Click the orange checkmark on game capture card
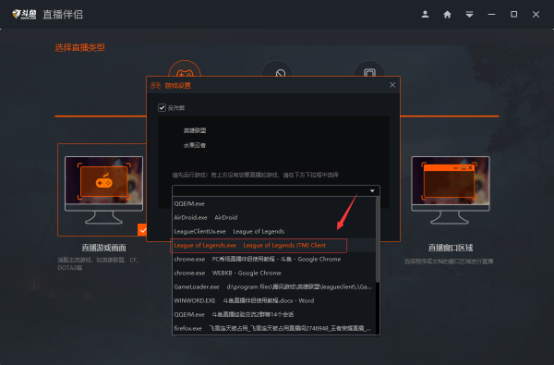Screen dimensions: 554x365 click(x=142, y=230)
